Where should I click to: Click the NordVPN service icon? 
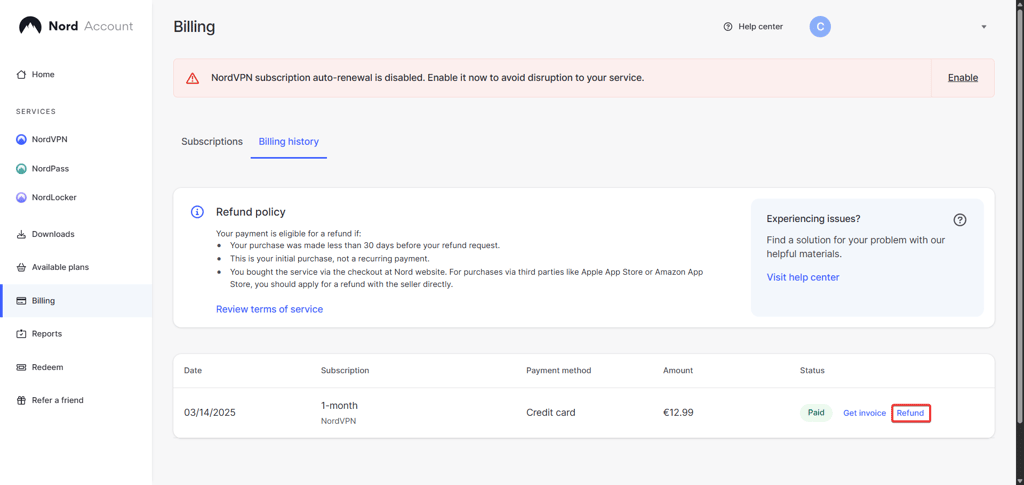pyautogui.click(x=21, y=139)
